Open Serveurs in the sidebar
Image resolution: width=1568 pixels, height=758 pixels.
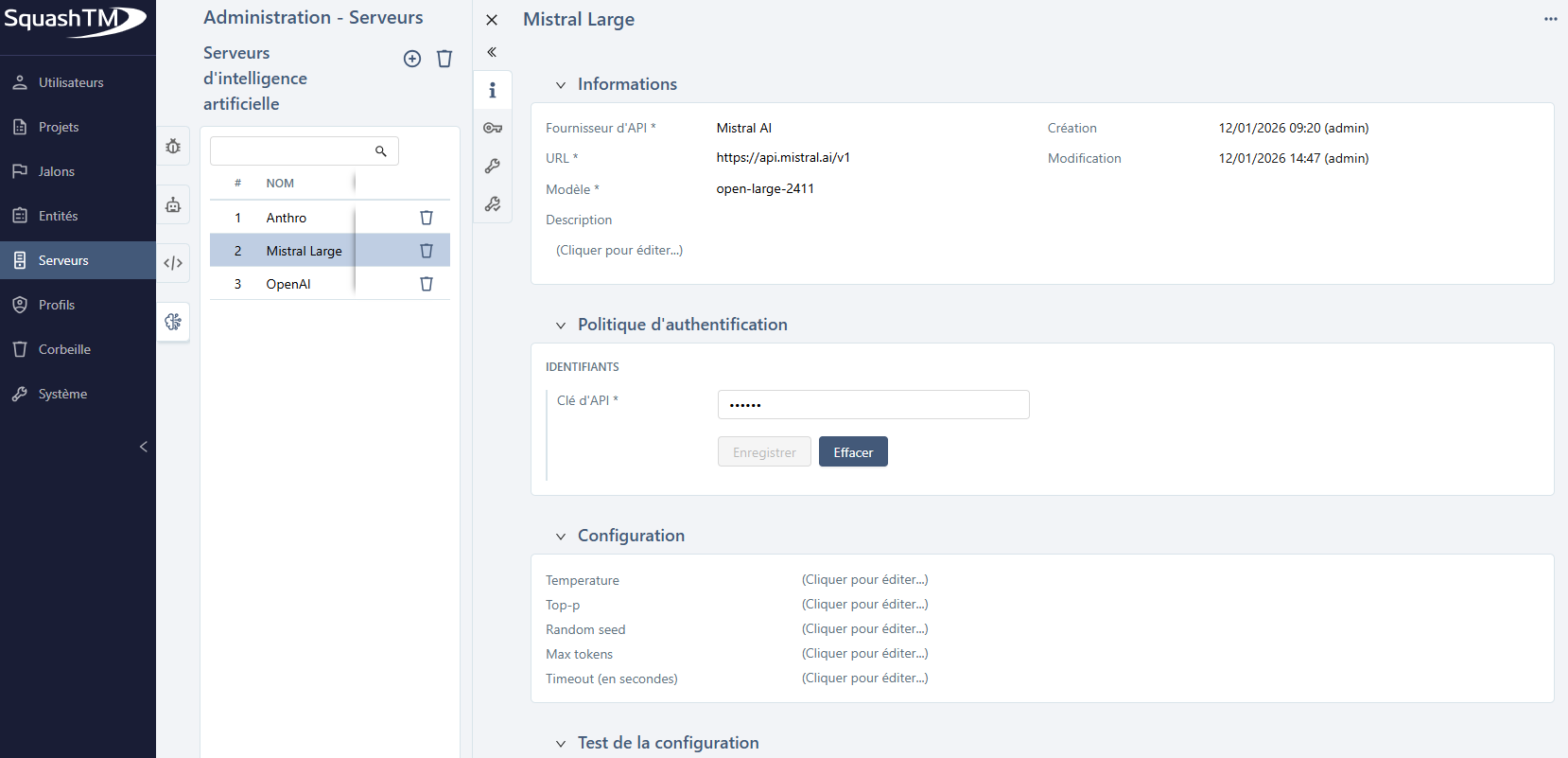(78, 260)
